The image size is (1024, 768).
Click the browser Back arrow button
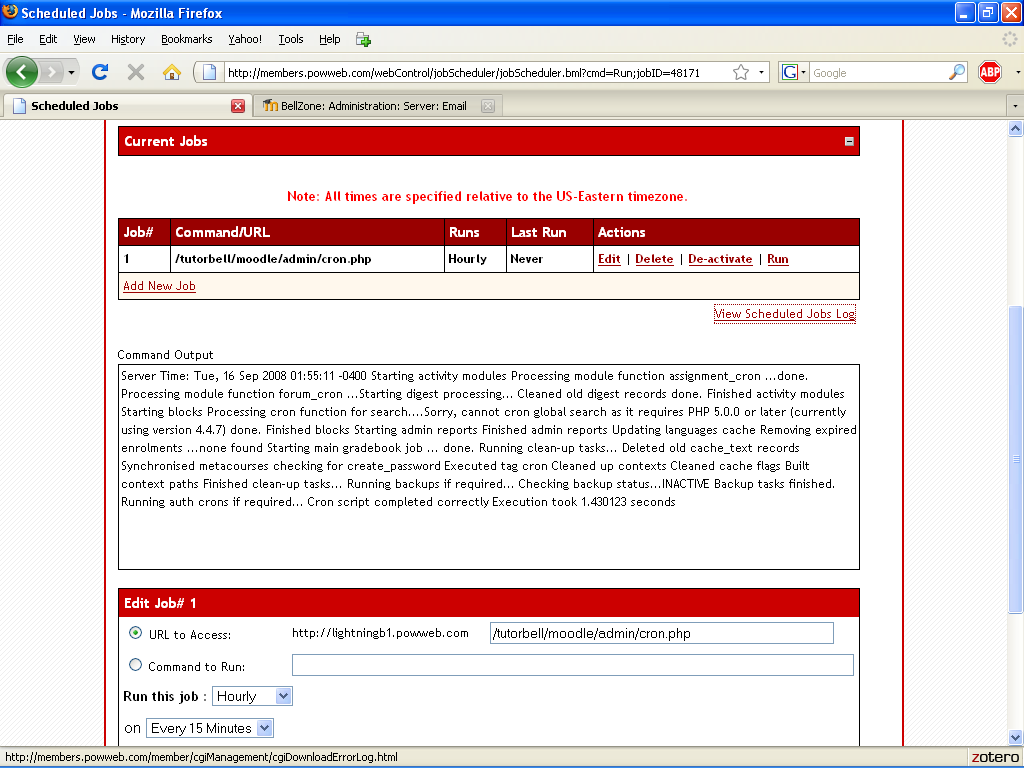point(22,72)
